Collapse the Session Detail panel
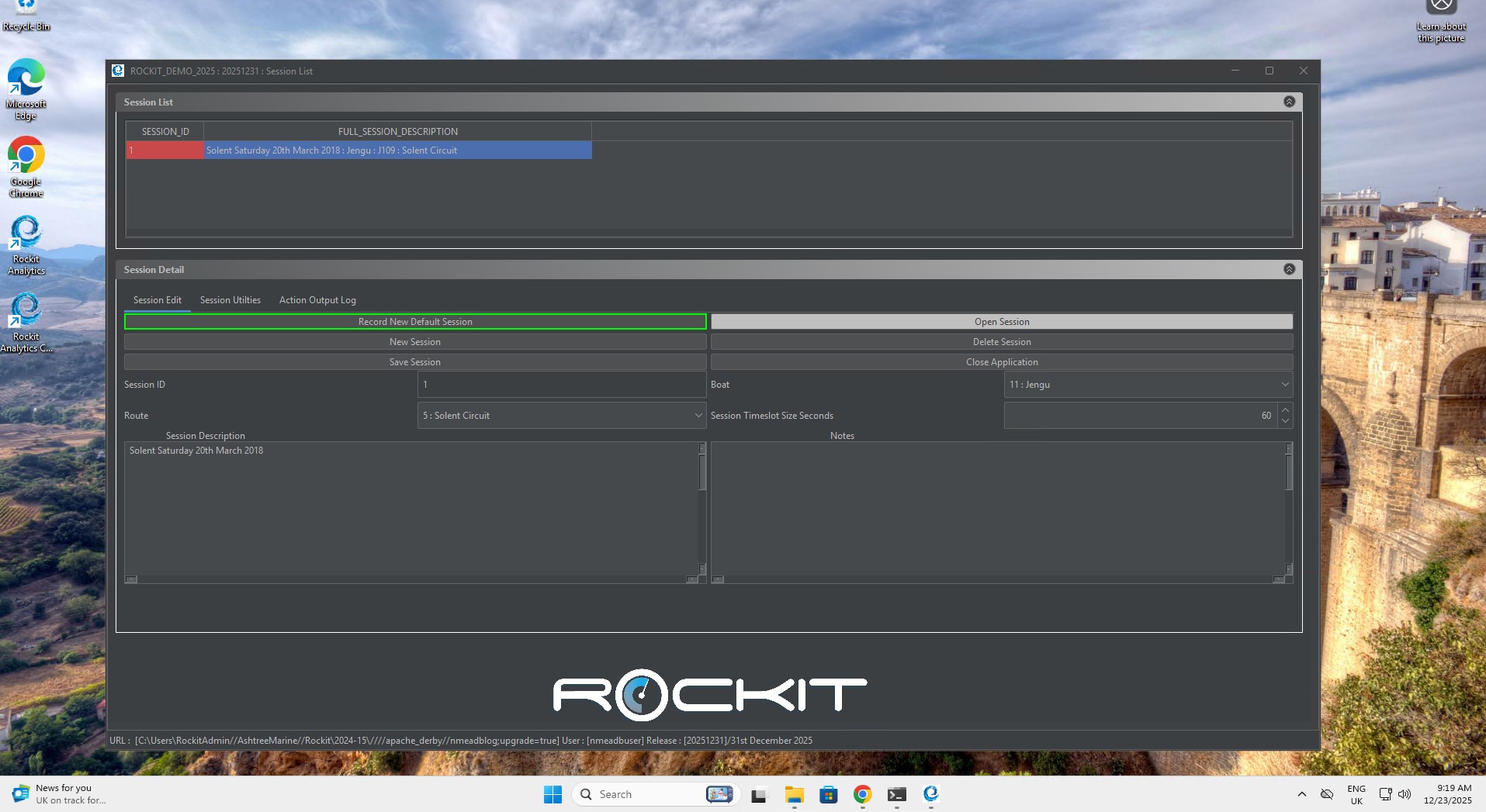The height and width of the screenshot is (812, 1486). (1289, 269)
